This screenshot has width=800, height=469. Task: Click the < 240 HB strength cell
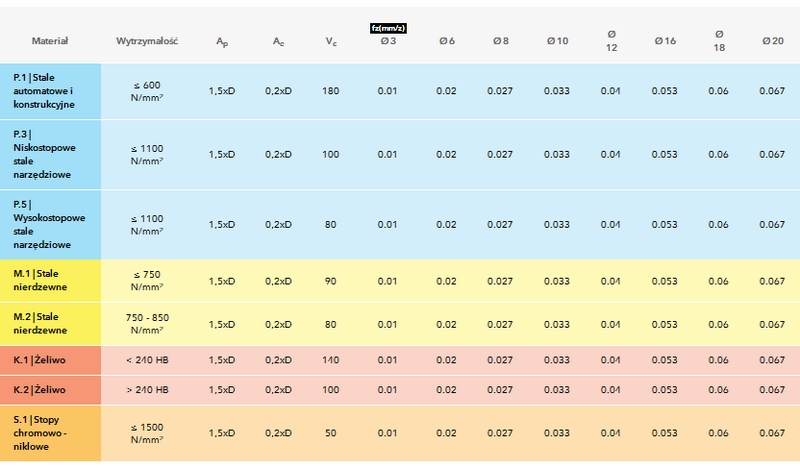point(148,360)
